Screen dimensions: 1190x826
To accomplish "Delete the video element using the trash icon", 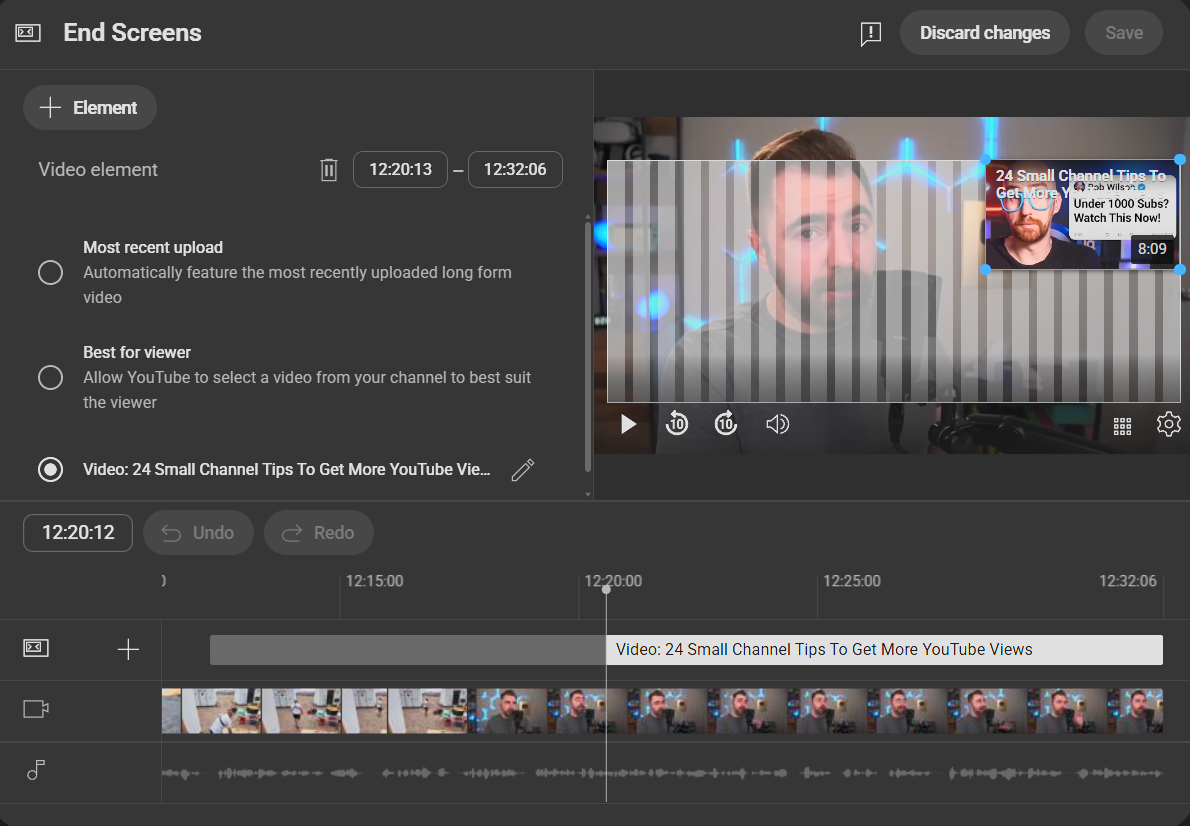I will [328, 169].
